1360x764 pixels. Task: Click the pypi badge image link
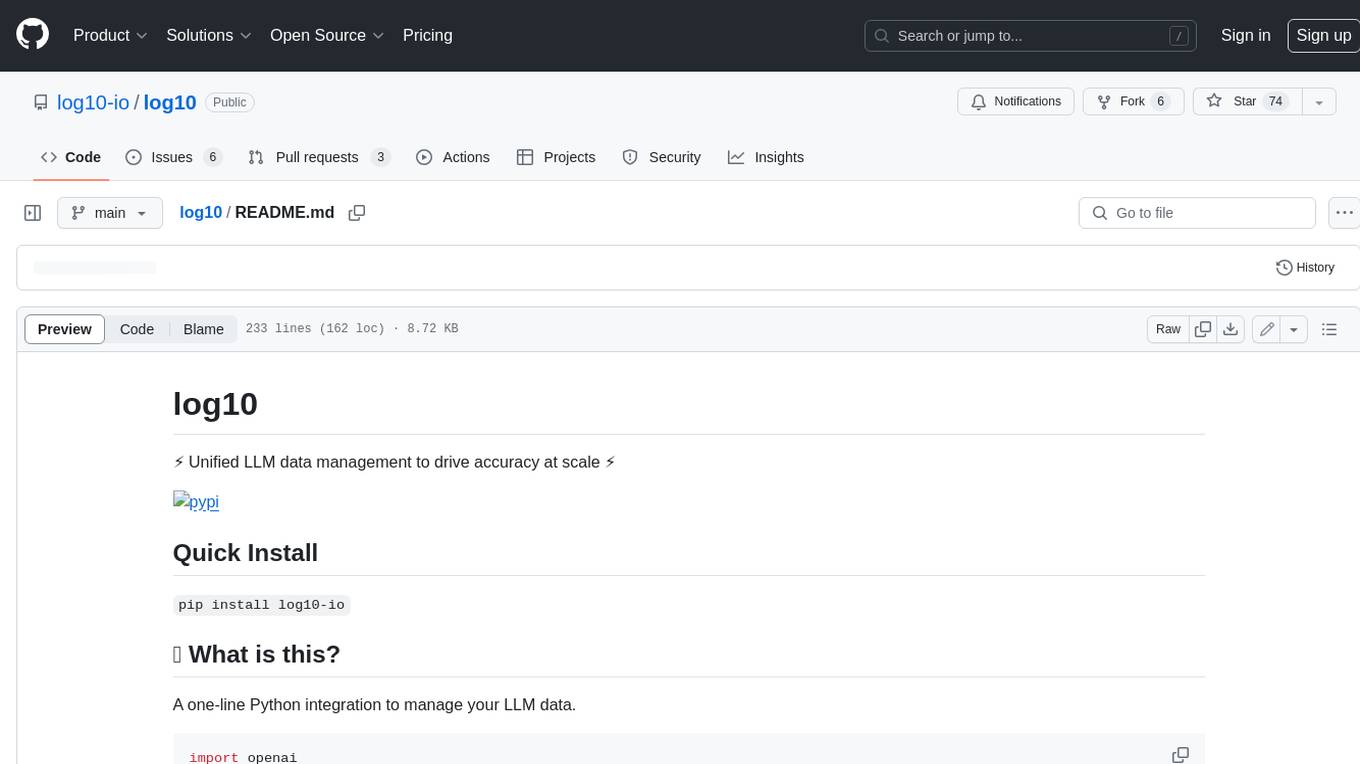tap(196, 501)
